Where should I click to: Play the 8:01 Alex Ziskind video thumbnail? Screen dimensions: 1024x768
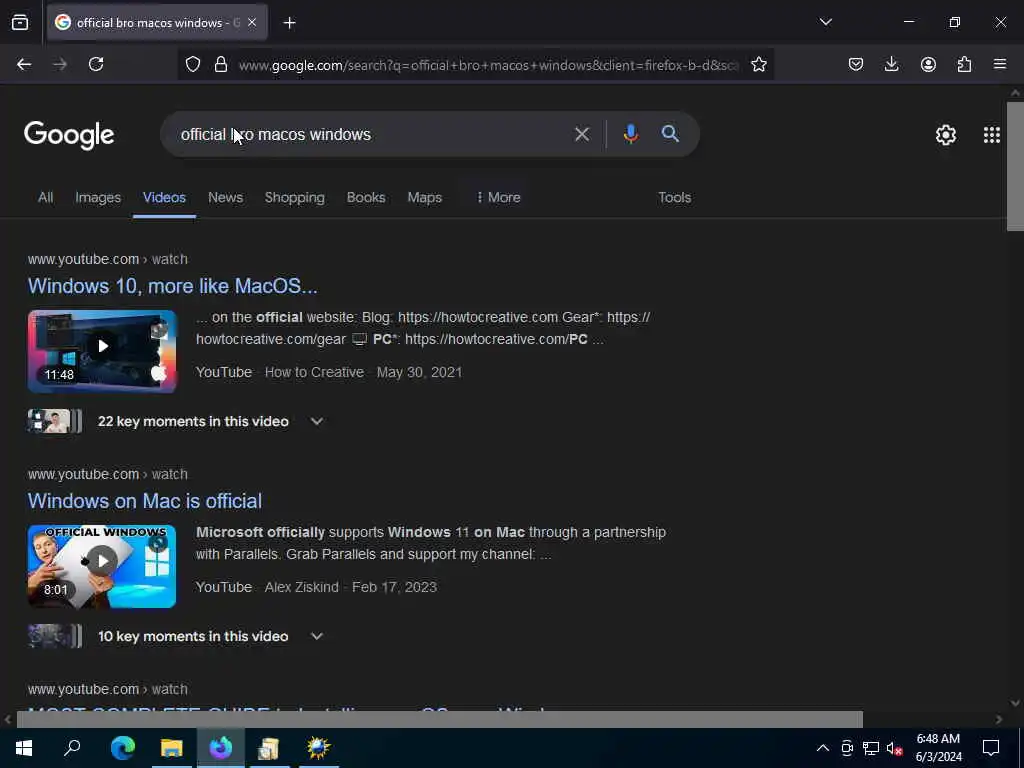click(102, 566)
